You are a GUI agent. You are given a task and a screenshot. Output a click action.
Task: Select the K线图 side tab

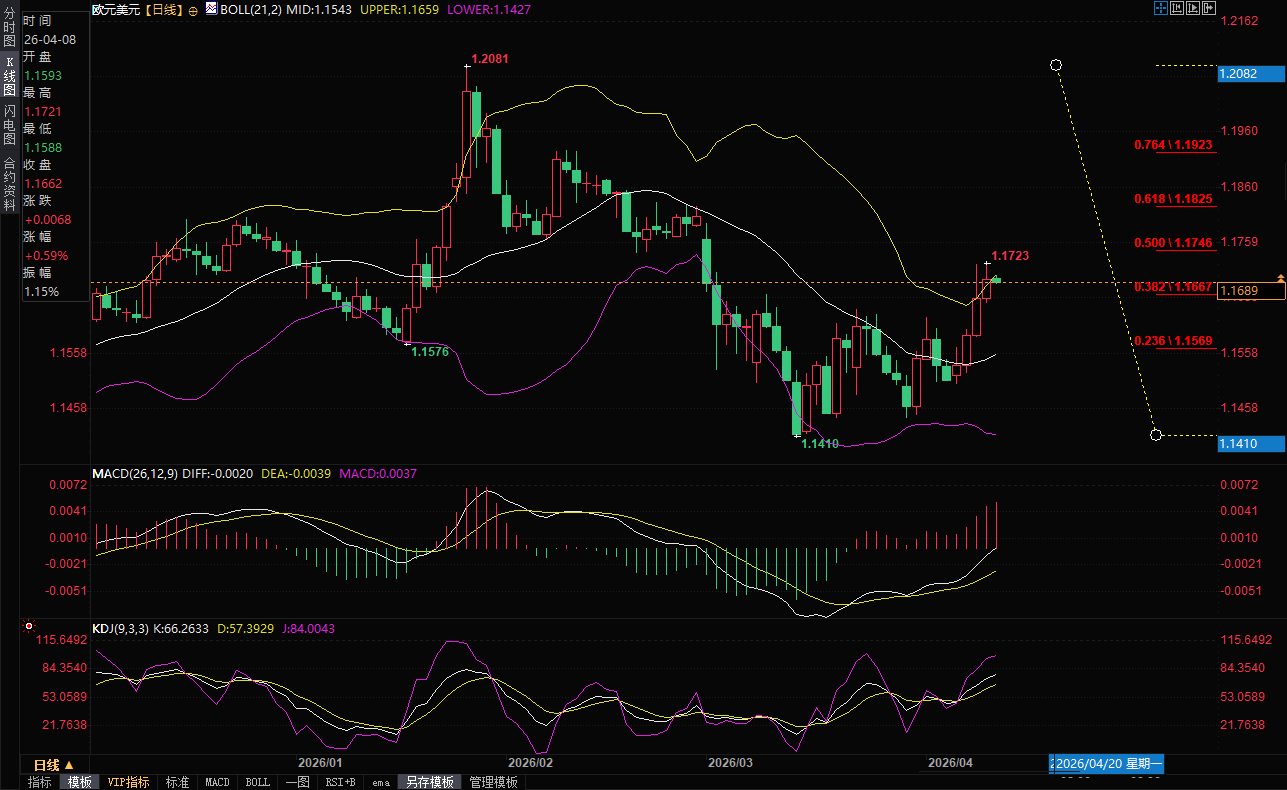click(x=9, y=76)
